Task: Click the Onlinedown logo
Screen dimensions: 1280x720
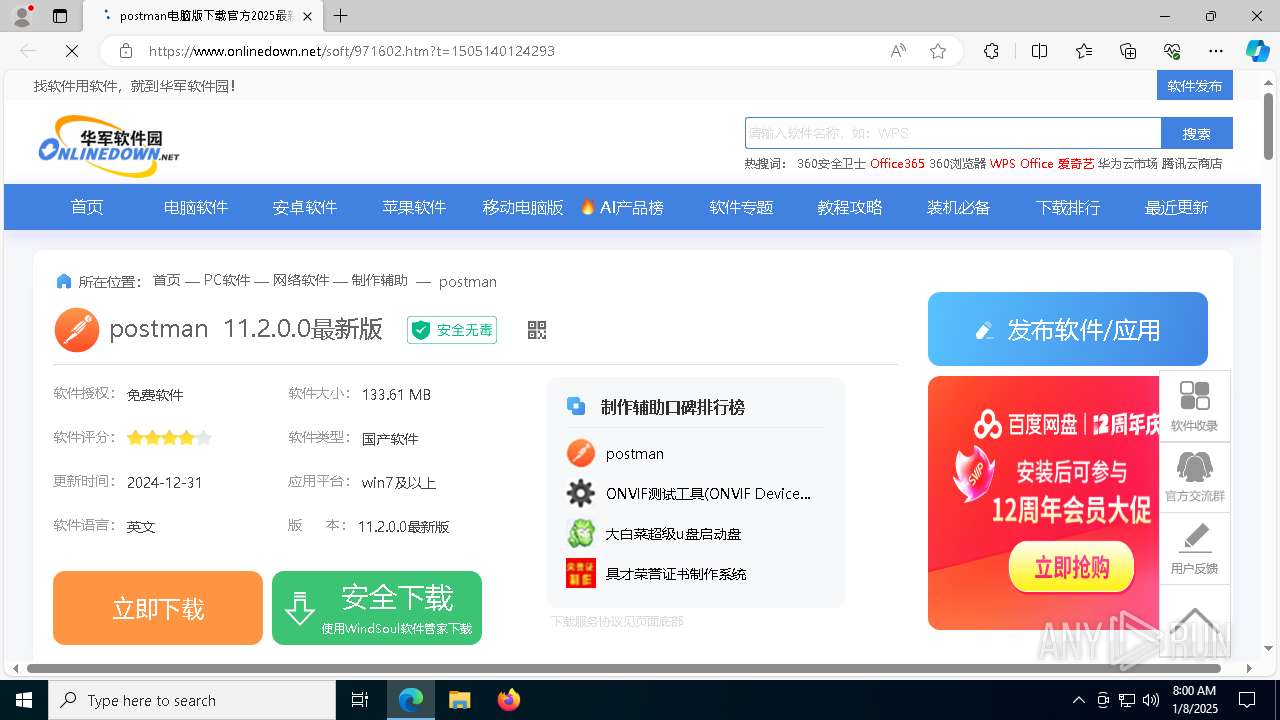Action: pos(109,146)
